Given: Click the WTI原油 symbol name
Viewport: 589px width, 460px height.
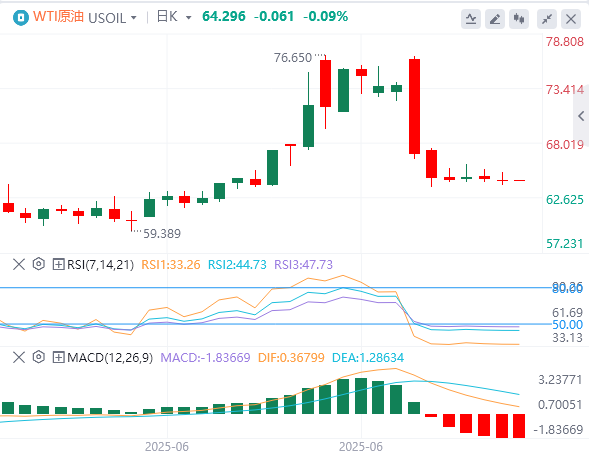Looking at the screenshot, I should (58, 17).
